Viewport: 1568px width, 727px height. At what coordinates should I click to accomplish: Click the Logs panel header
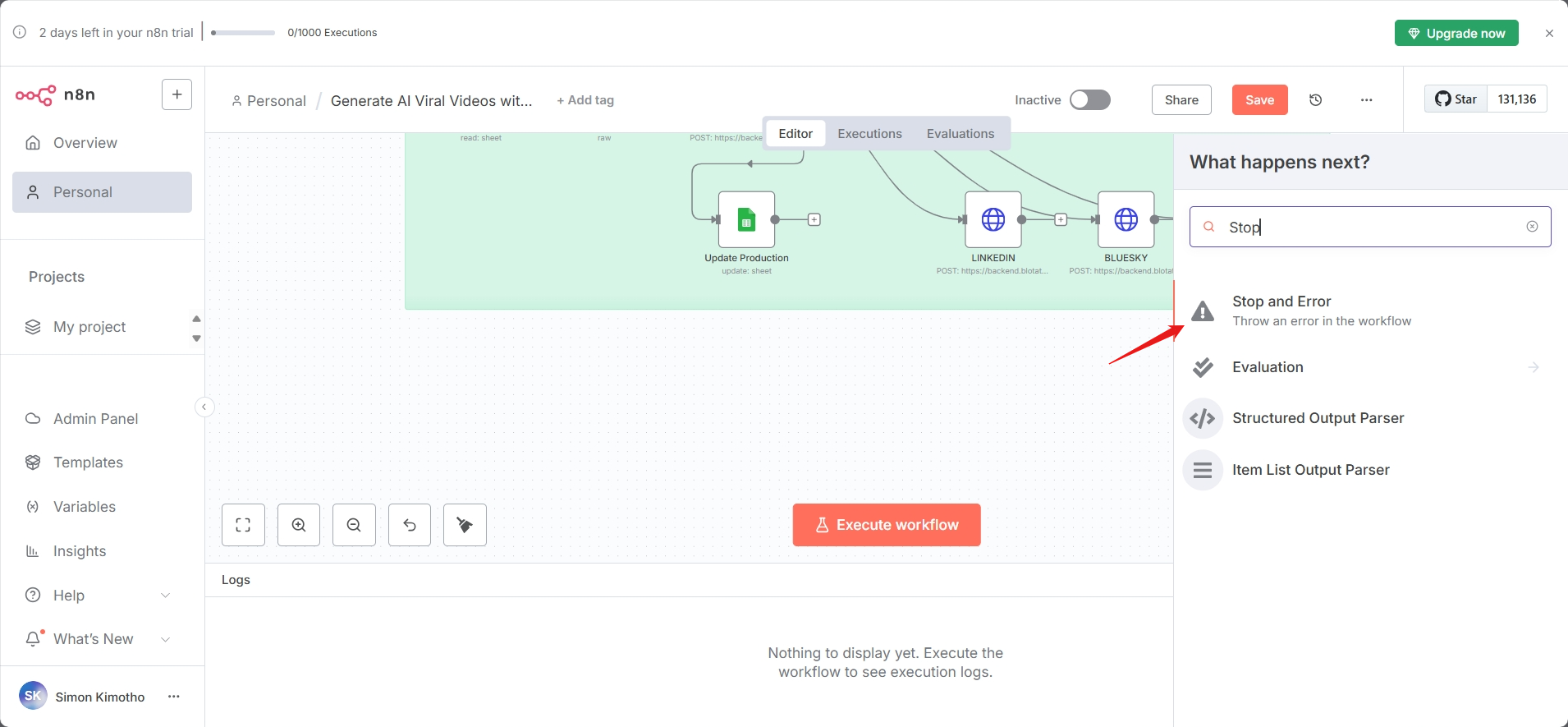[x=689, y=580]
